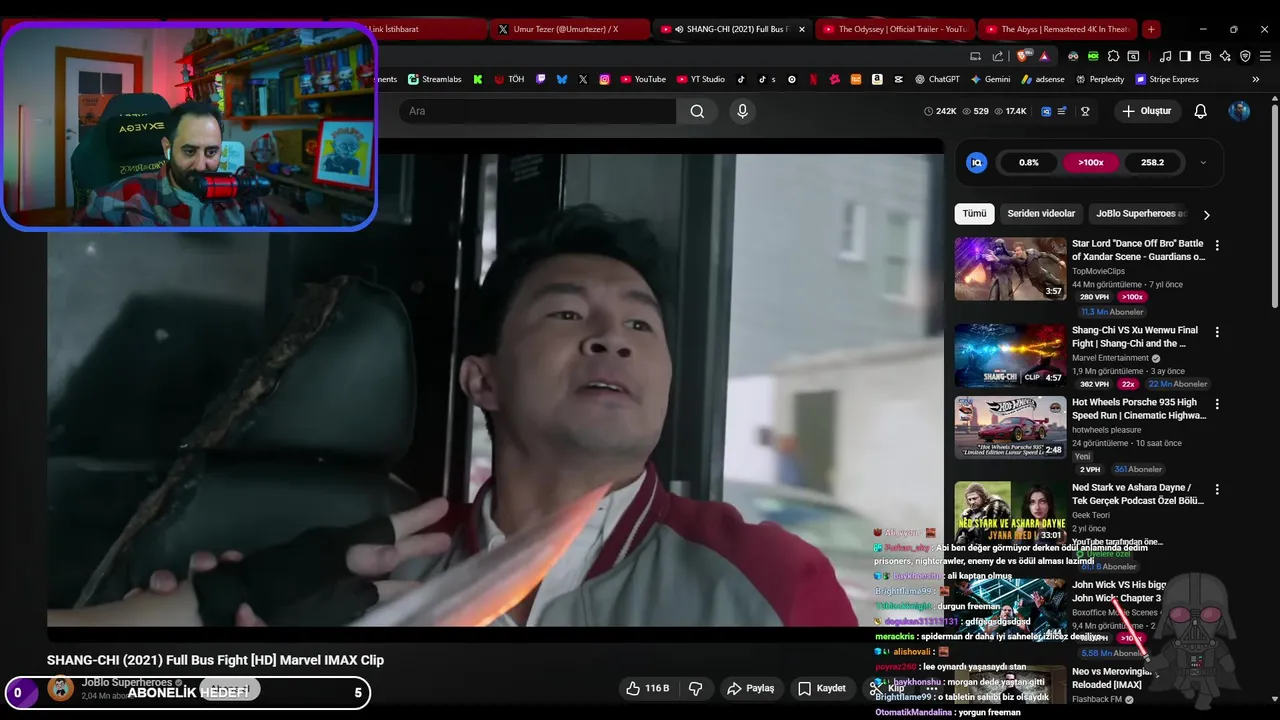Show more filter chips with right arrow
This screenshot has height=720, width=1280.
[1206, 214]
